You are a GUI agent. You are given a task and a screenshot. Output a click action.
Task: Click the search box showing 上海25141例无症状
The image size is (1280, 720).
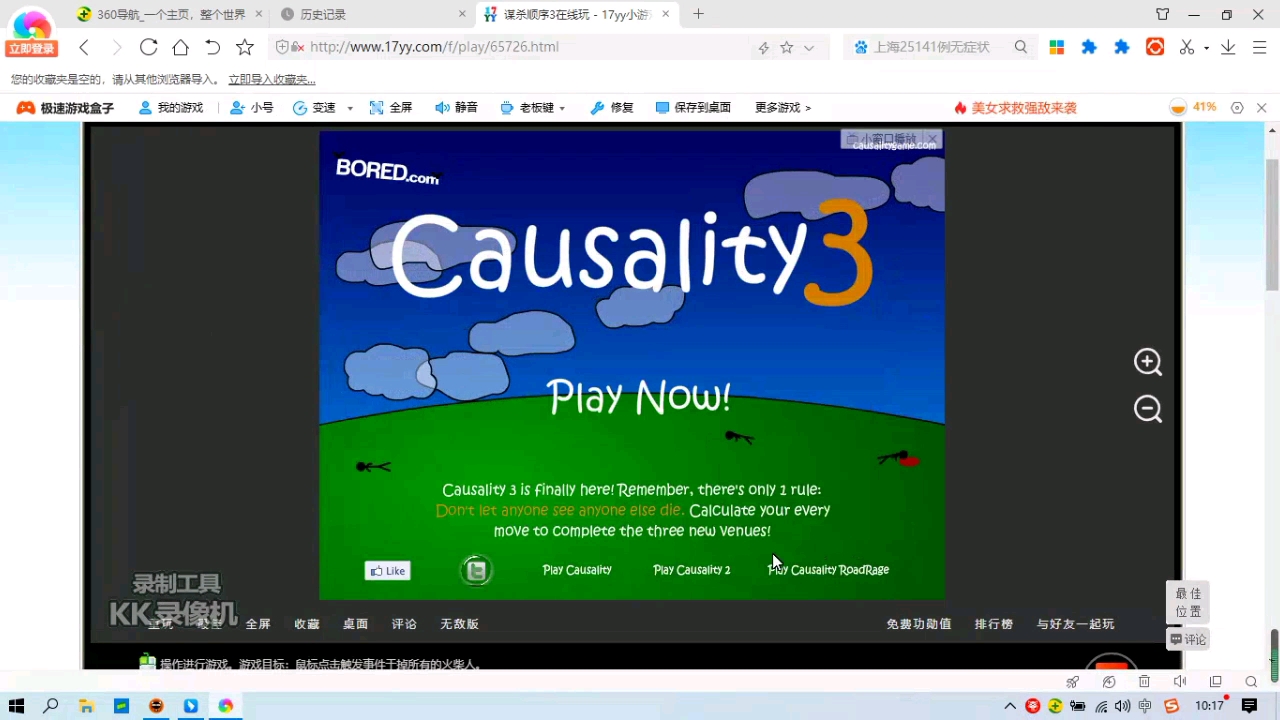tap(932, 47)
